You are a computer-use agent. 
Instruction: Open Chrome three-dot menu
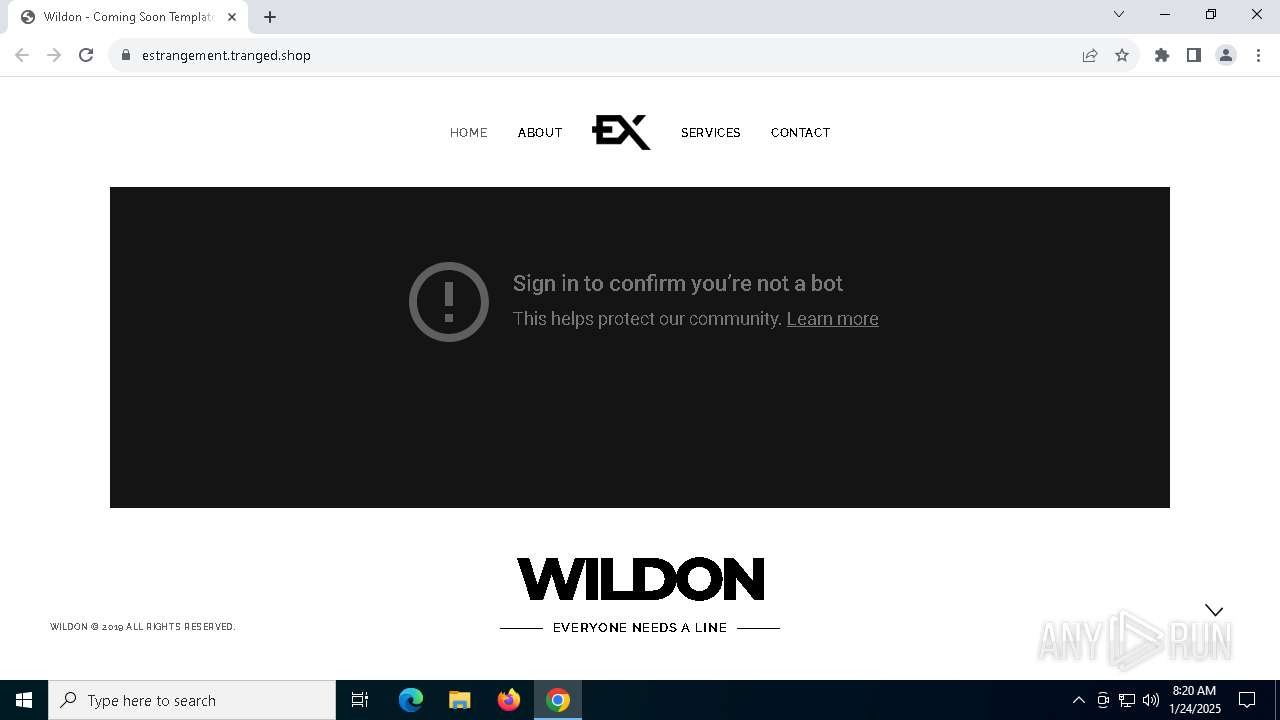[x=1258, y=55]
